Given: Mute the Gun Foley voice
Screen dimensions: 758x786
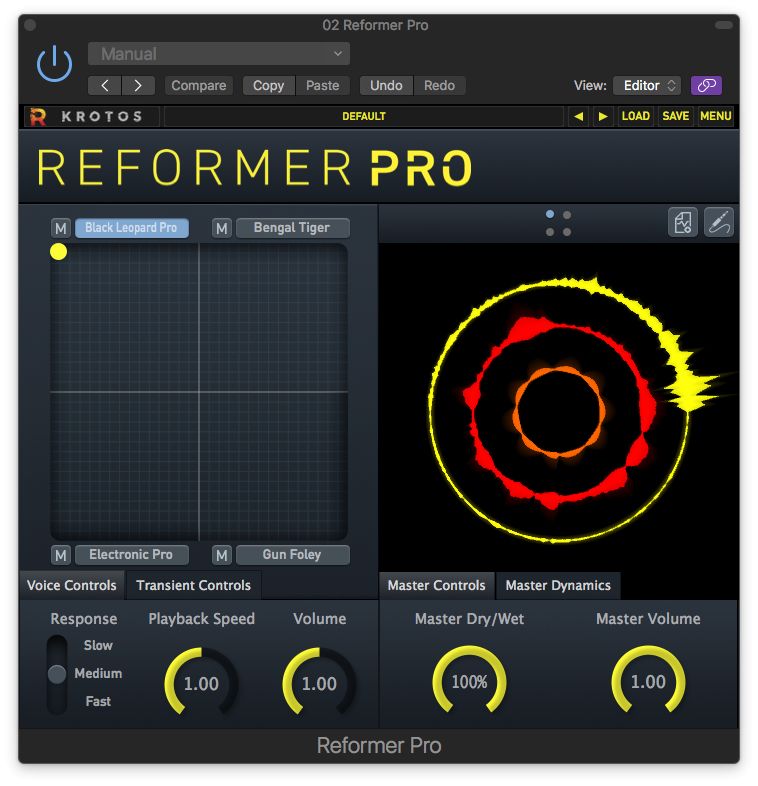Looking at the screenshot, I should pyautogui.click(x=222, y=555).
